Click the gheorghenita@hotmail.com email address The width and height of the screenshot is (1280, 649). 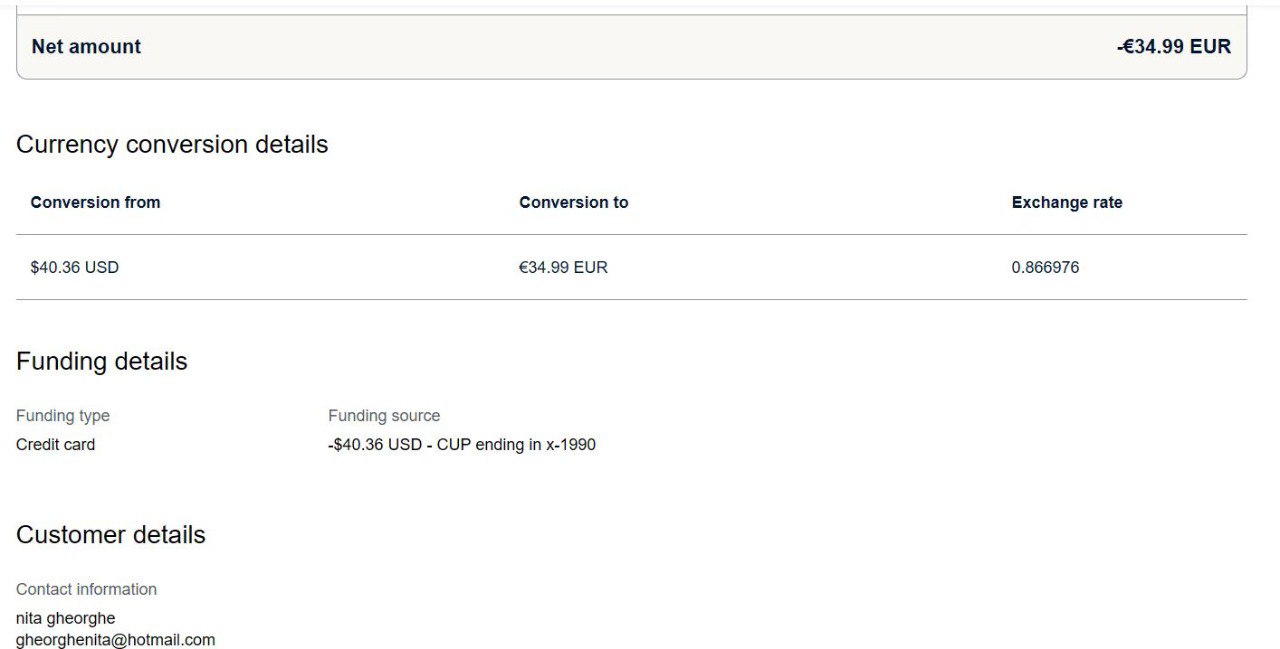coord(116,640)
